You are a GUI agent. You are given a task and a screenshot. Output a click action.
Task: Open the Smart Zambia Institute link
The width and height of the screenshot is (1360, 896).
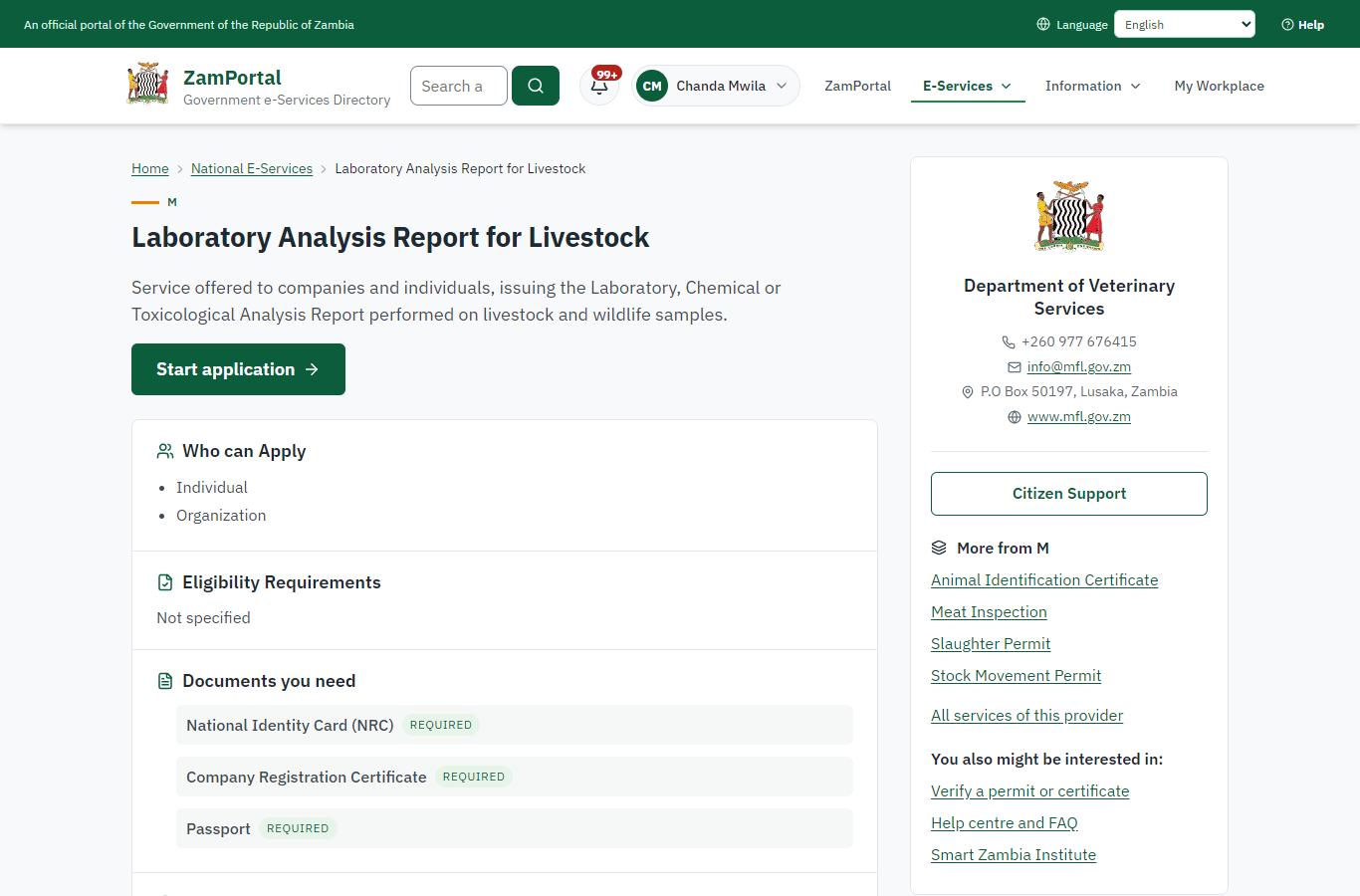[1014, 854]
